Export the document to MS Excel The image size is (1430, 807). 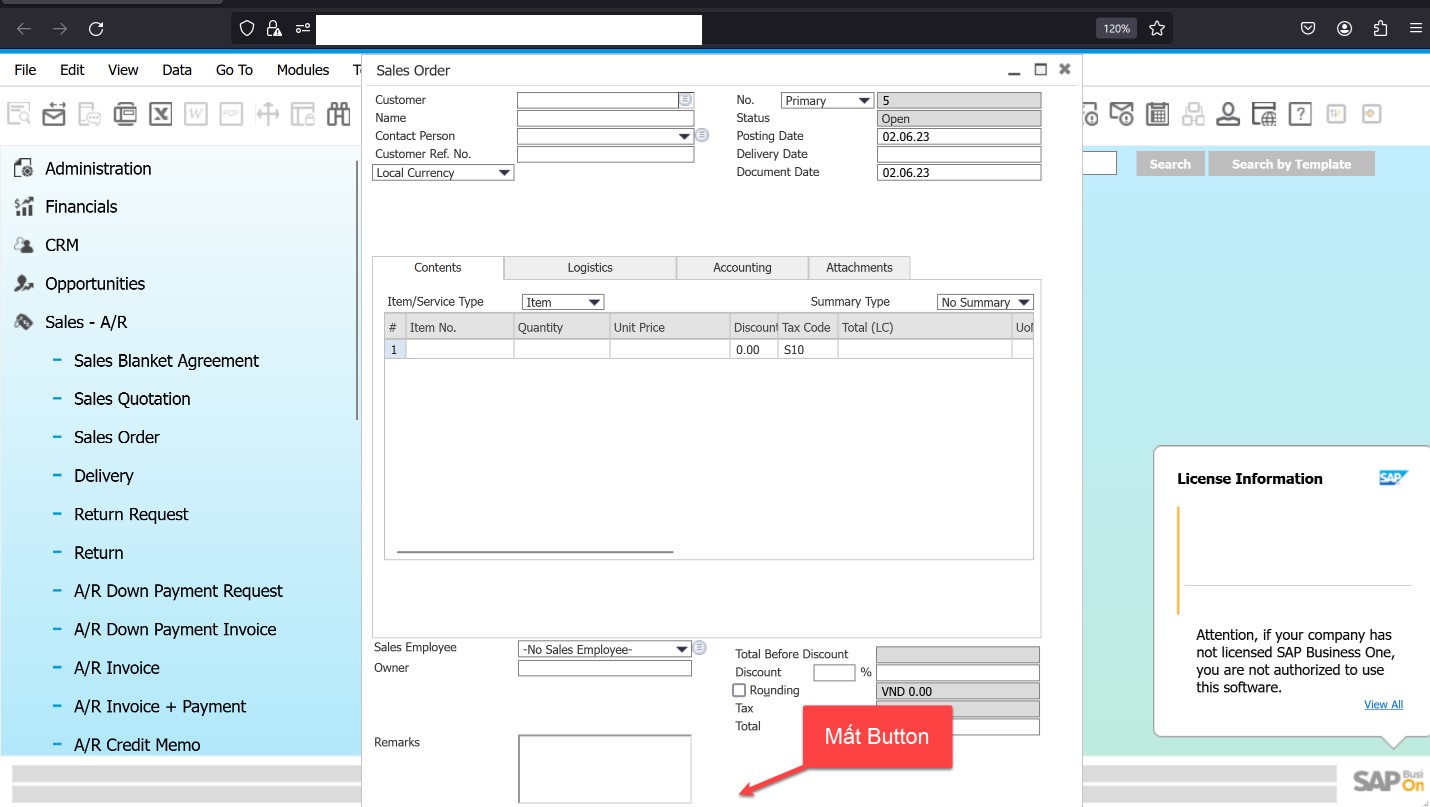coord(160,113)
